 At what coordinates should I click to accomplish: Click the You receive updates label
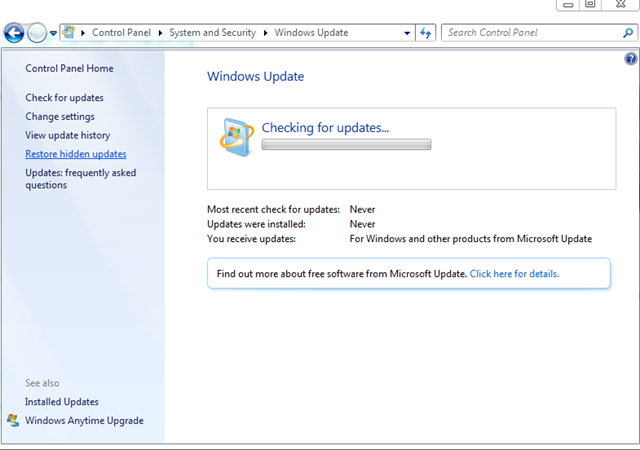click(251, 239)
